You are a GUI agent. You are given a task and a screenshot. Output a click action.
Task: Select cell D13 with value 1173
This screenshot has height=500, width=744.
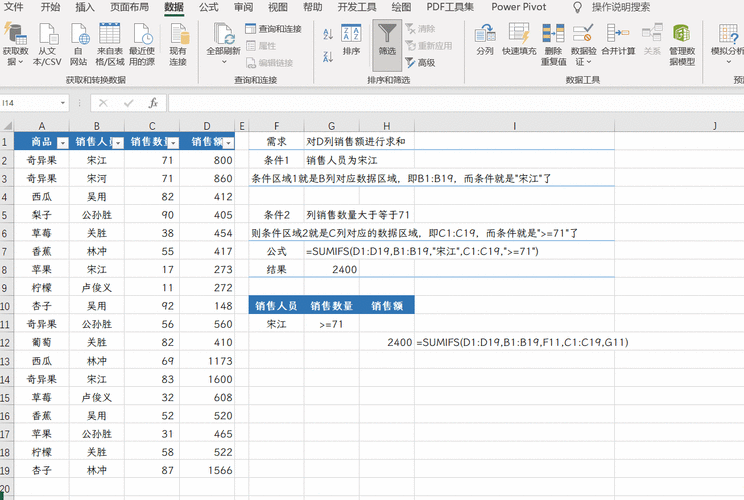(207, 361)
